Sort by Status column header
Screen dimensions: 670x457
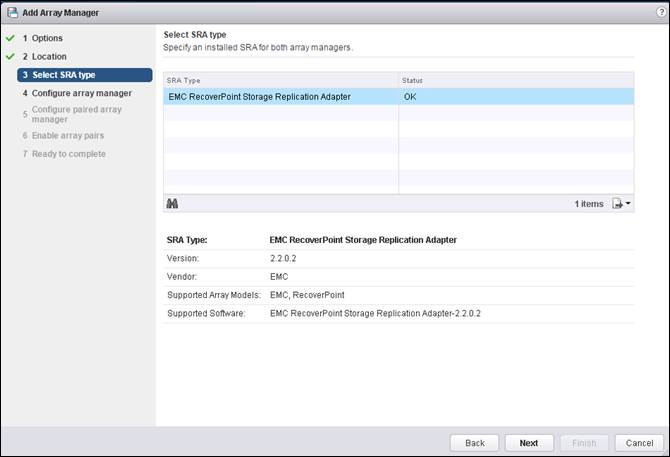tap(516, 80)
